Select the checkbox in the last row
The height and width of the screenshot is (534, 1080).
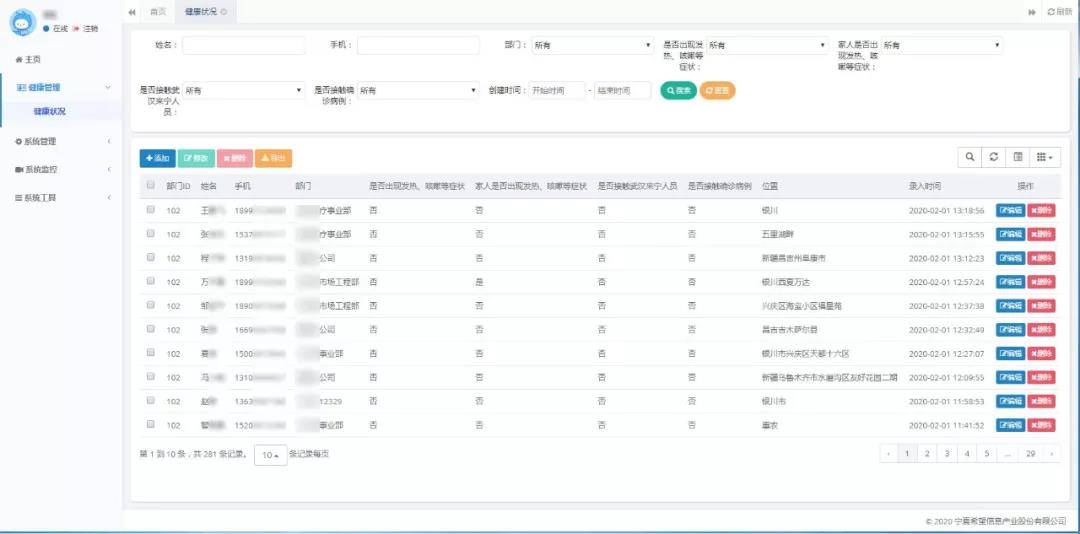click(x=150, y=424)
